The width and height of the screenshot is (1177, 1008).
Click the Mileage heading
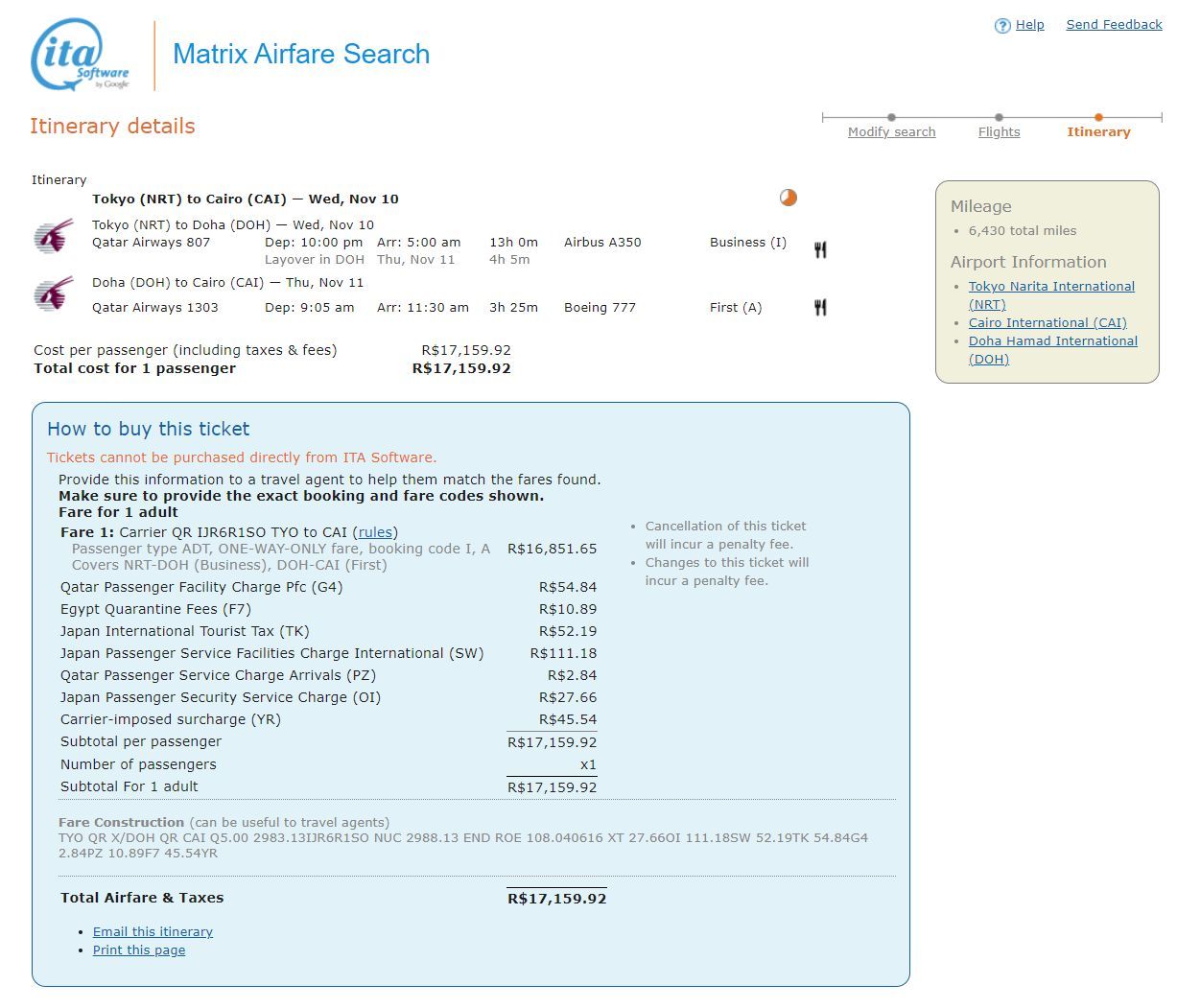click(x=980, y=207)
